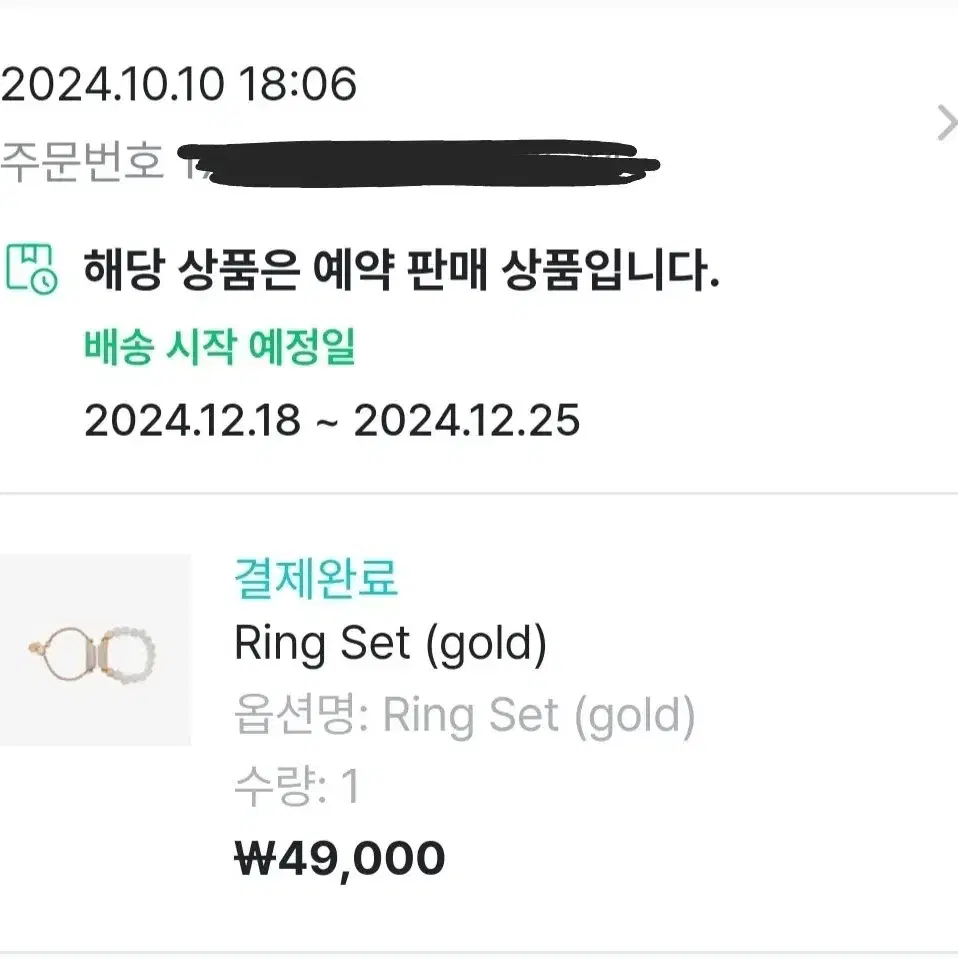This screenshot has width=958, height=958.
Task: Click the green 배송 시작 예정일 label
Action: pyautogui.click(x=220, y=346)
